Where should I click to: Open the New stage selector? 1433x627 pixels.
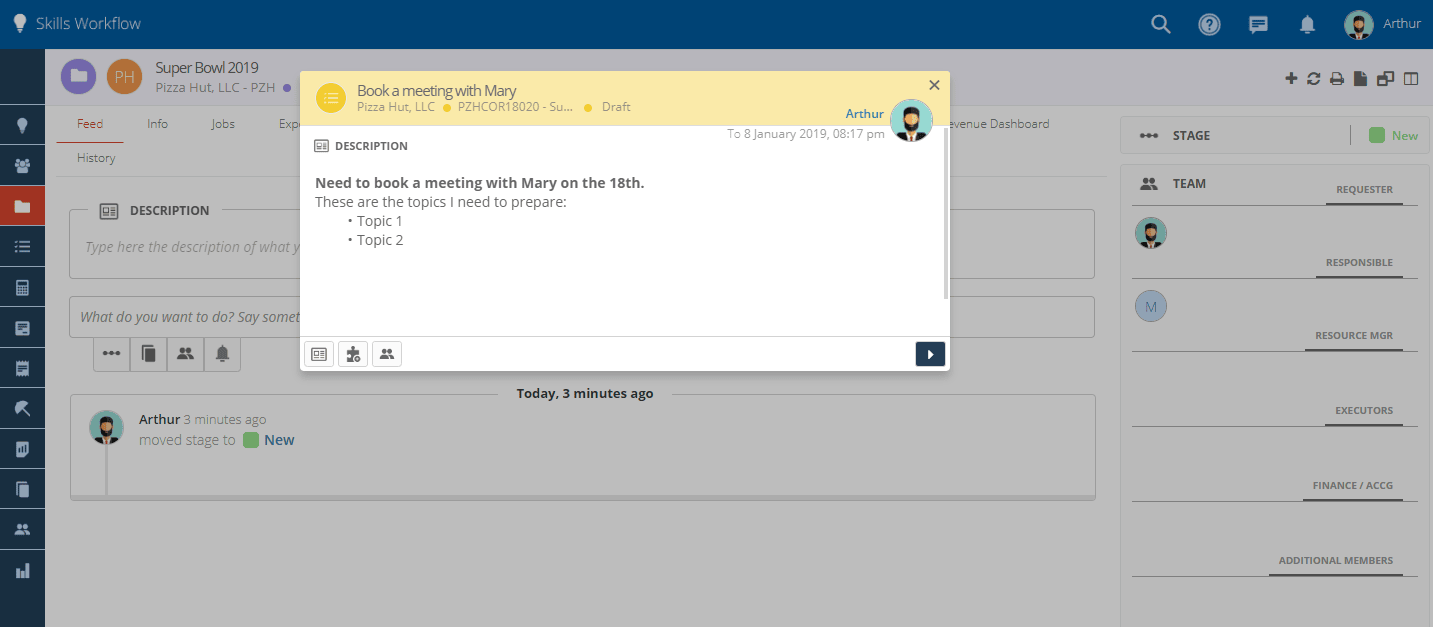[1393, 136]
